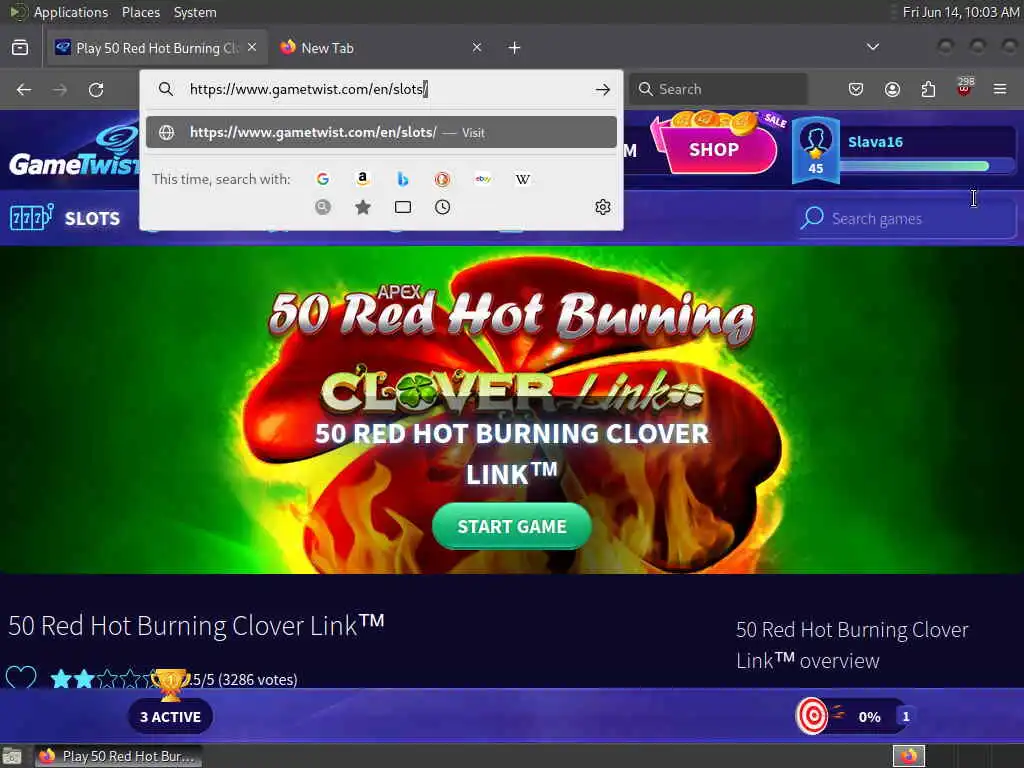Image resolution: width=1024 pixels, height=768 pixels.
Task: Open the Firefox hamburger menu
Action: [1000, 89]
